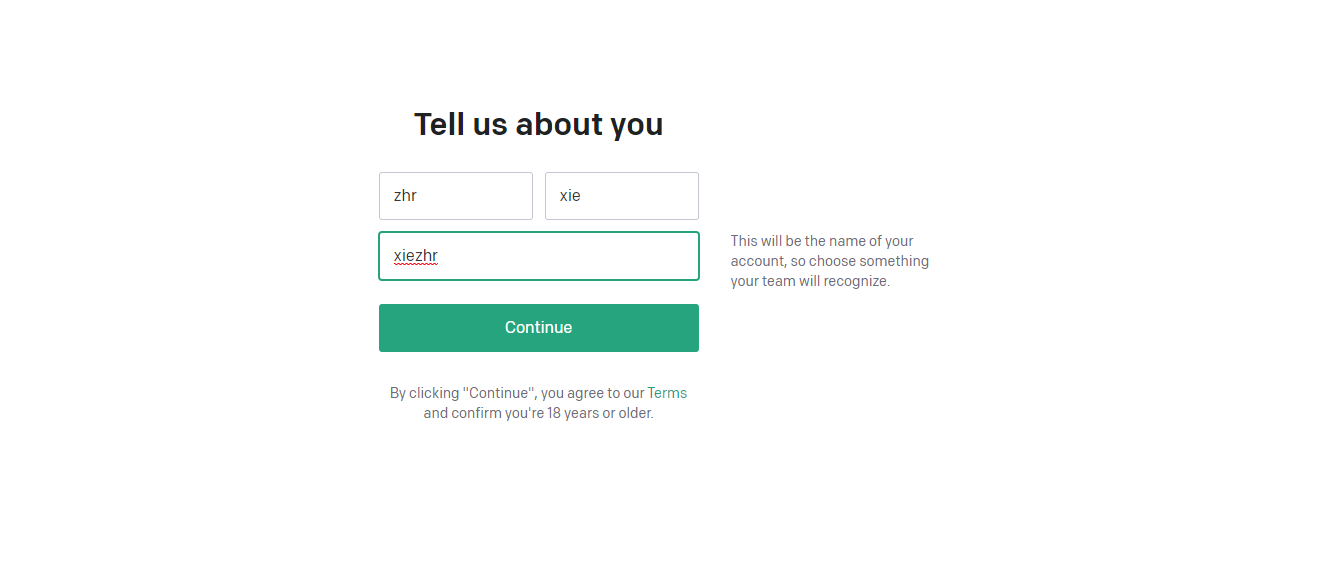Click "you agree to our" text before Terms
The width and height of the screenshot is (1342, 563).
pyautogui.click(x=592, y=393)
